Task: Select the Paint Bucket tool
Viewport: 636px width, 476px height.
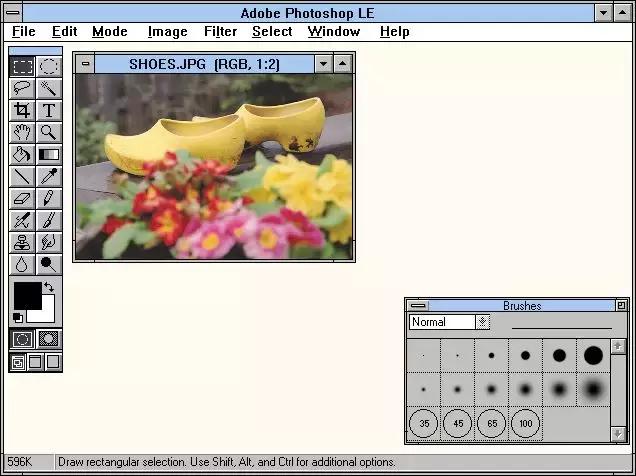Action: 22,154
